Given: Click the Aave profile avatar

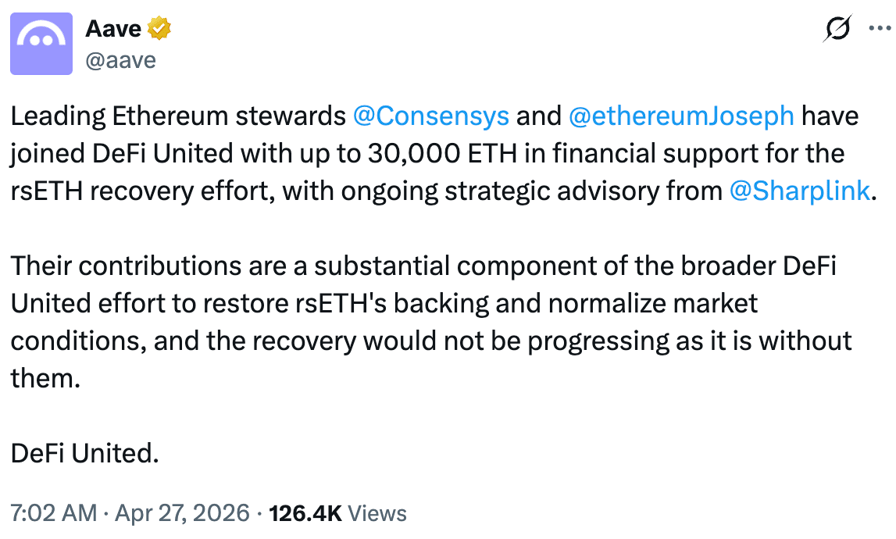Looking at the screenshot, I should tap(41, 44).
